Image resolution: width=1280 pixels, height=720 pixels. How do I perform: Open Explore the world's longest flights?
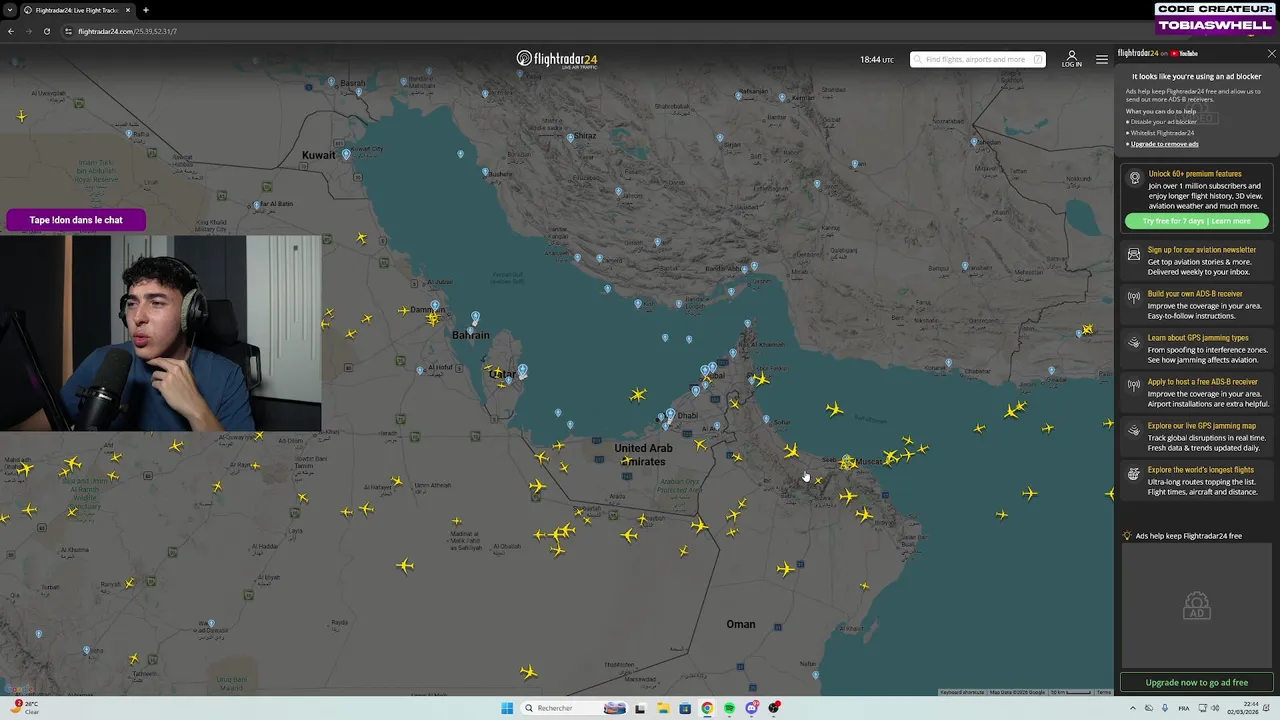(1200, 470)
